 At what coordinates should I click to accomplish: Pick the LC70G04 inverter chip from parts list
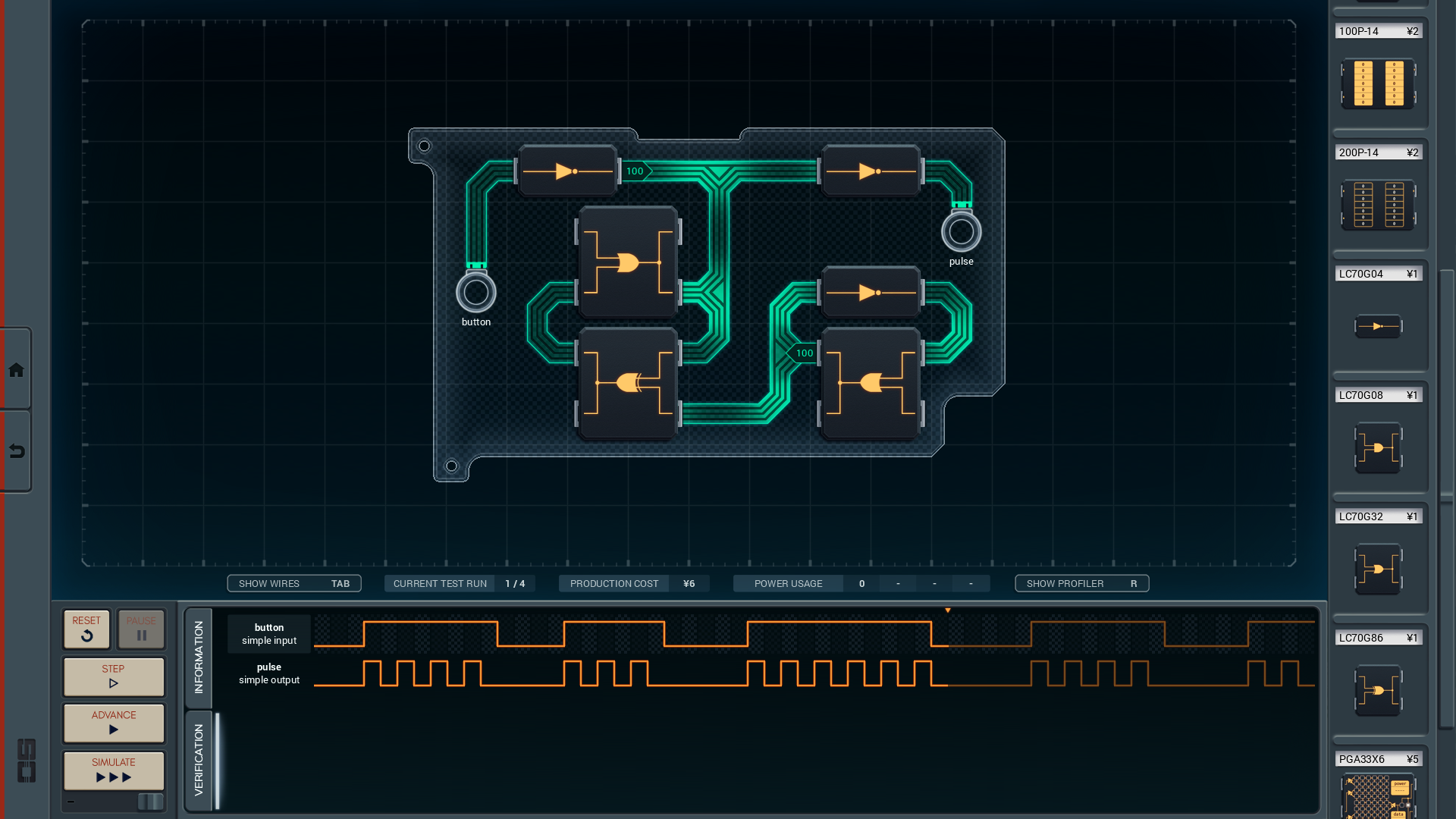pyautogui.click(x=1378, y=326)
